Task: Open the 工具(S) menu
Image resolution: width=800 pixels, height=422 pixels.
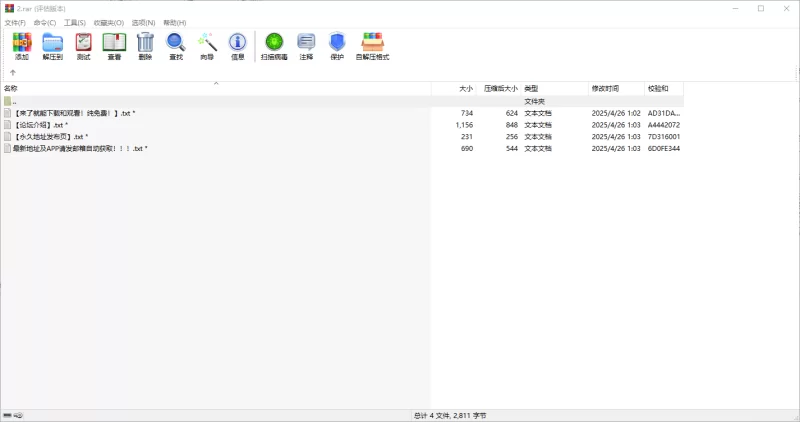Action: pyautogui.click(x=75, y=22)
